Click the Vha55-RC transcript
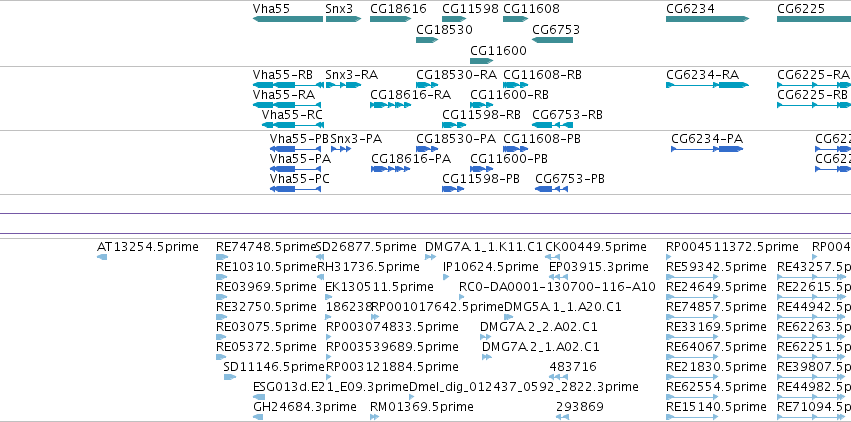Screen dimensions: 851x422 point(293,125)
